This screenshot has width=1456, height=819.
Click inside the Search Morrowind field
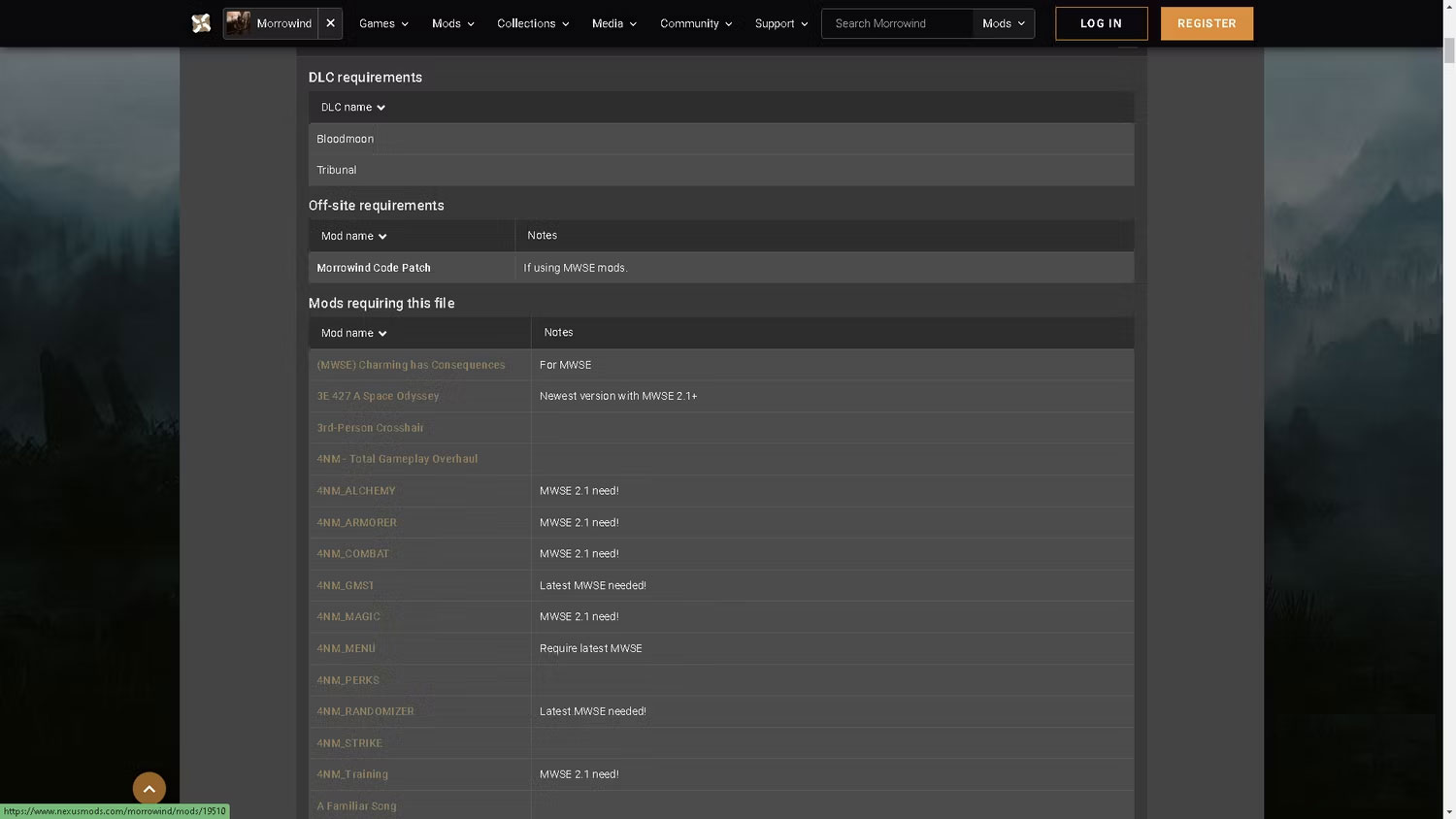point(893,23)
